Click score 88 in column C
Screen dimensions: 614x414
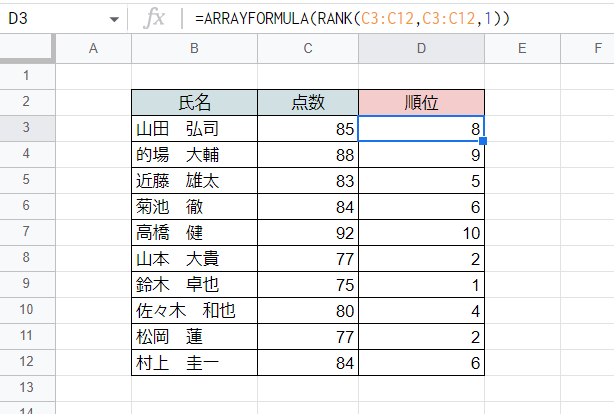(308, 155)
